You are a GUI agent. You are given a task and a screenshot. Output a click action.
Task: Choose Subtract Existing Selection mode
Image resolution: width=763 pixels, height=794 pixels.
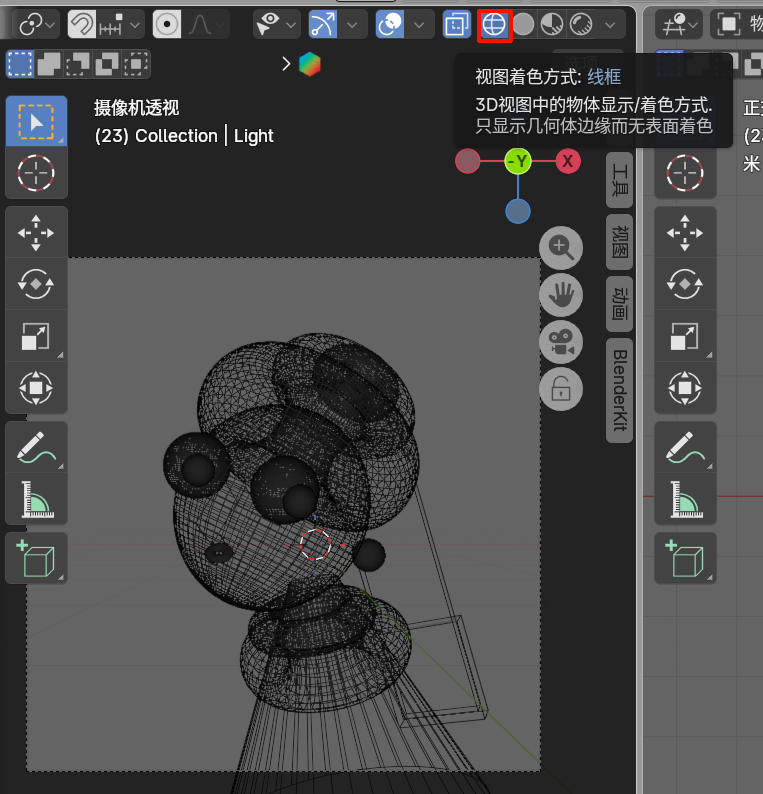coord(77,64)
